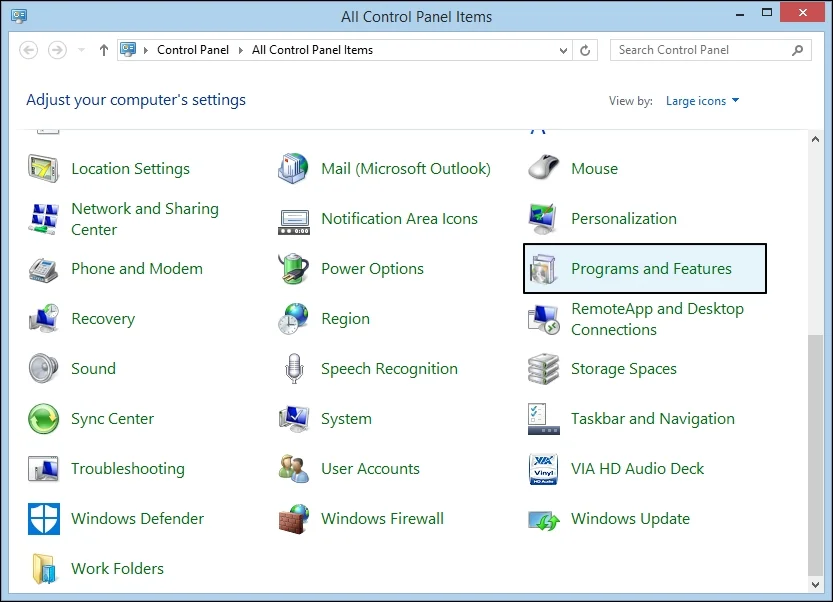Click the Speech Recognition link text
Screen dimensions: 833x602
pyautogui.click(x=389, y=369)
